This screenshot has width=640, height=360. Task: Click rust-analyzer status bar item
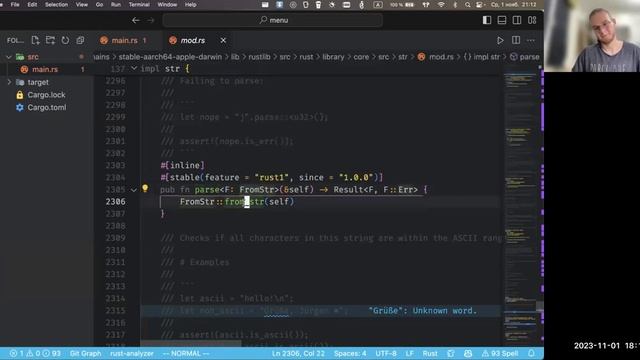tap(131, 353)
